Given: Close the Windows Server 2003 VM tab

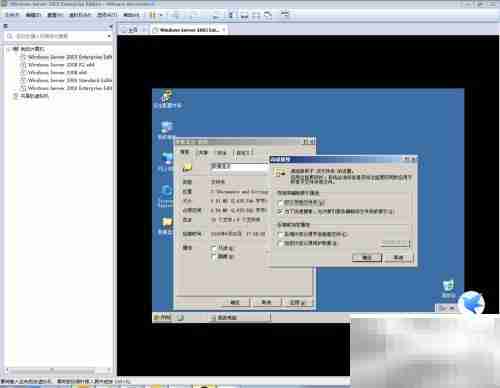Looking at the screenshot, I should pos(224,30).
